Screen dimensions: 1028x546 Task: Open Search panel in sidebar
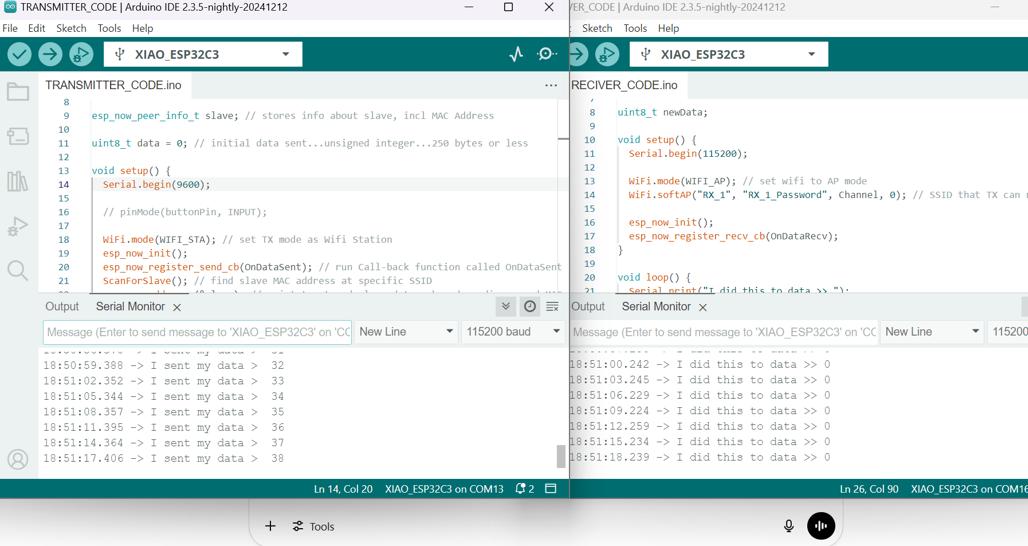coord(18,270)
